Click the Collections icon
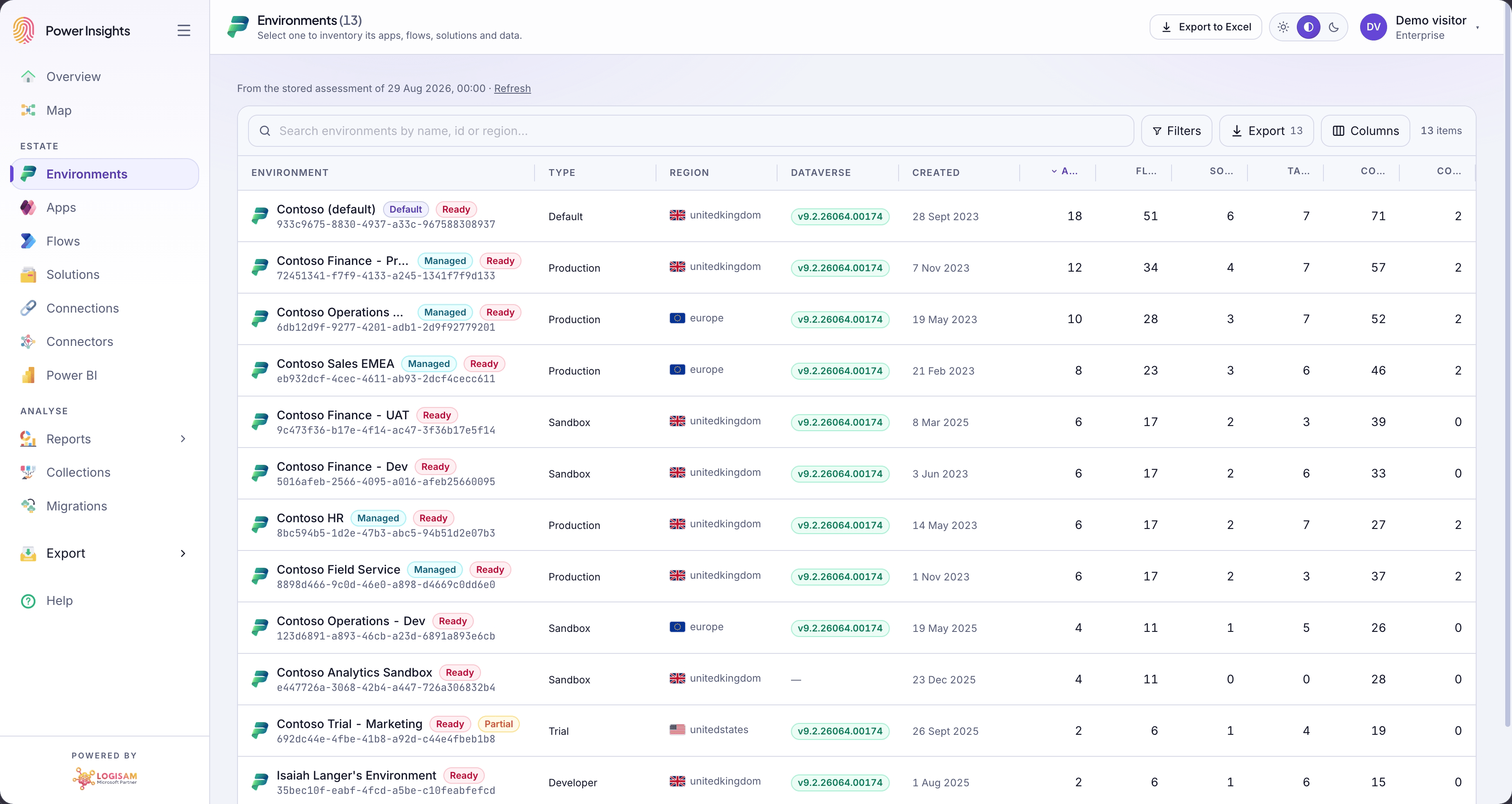Image resolution: width=1512 pixels, height=804 pixels. [x=28, y=472]
